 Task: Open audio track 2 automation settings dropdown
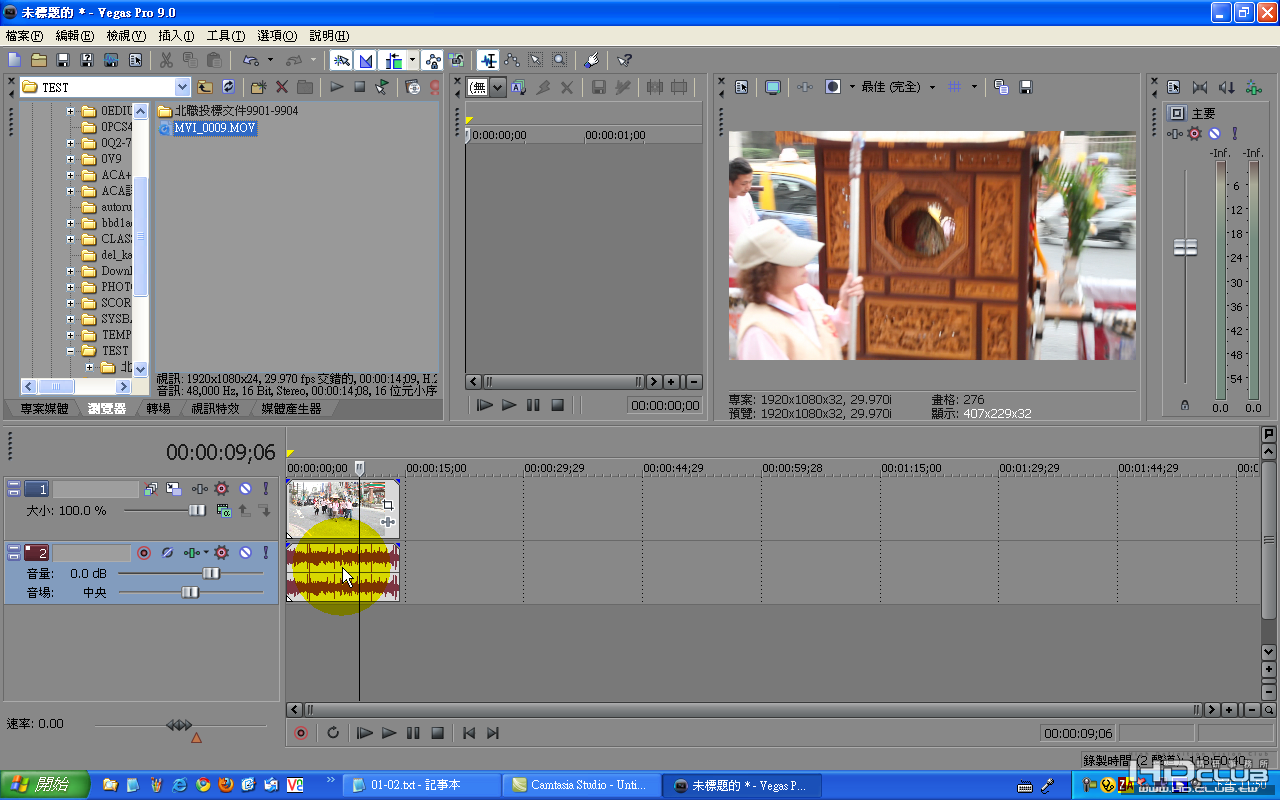point(207,552)
